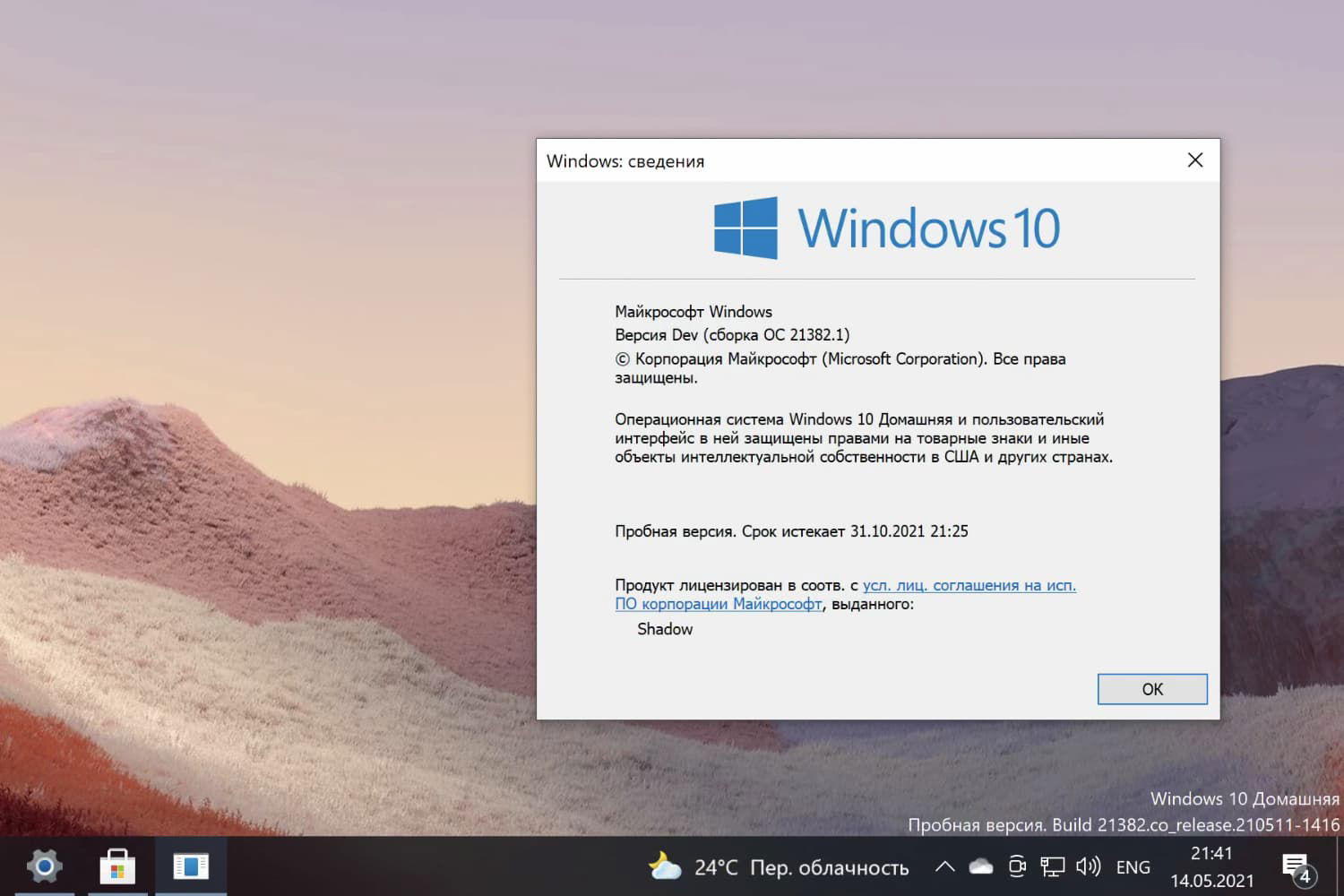
Task: Click the date 14.05.2021 in the tray
Action: click(x=1211, y=879)
